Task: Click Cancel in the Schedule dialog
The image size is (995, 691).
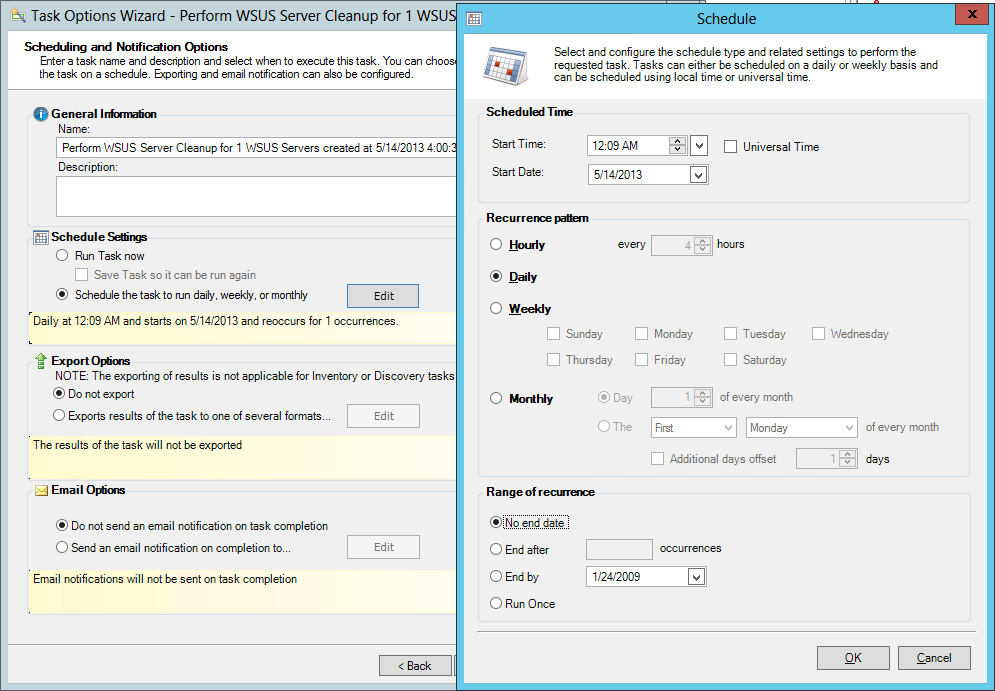Action: pyautogui.click(x=934, y=658)
